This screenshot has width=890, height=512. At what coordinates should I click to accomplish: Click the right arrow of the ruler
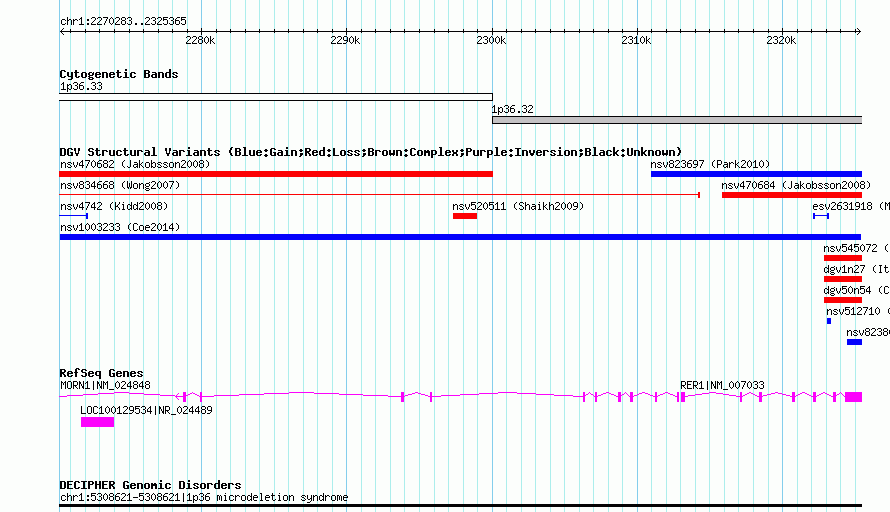[858, 32]
